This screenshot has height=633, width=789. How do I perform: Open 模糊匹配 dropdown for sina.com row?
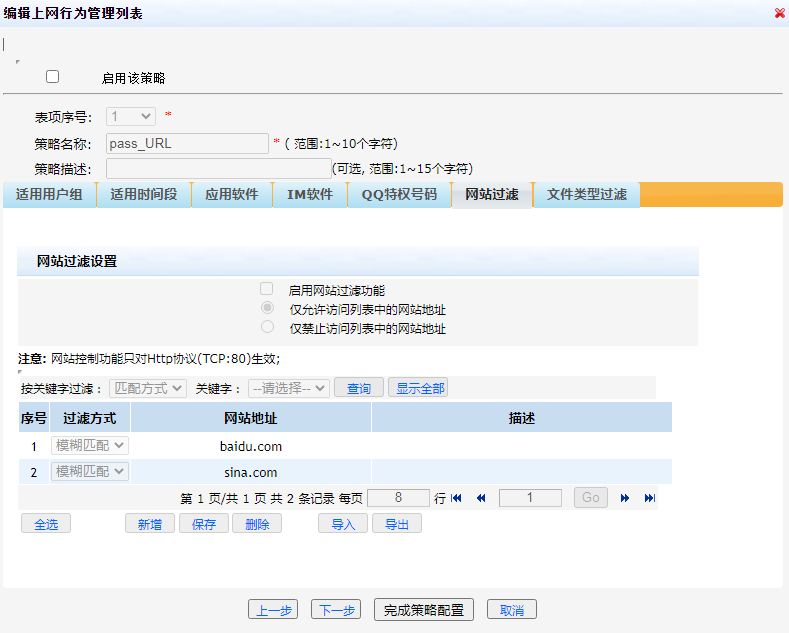coord(90,471)
